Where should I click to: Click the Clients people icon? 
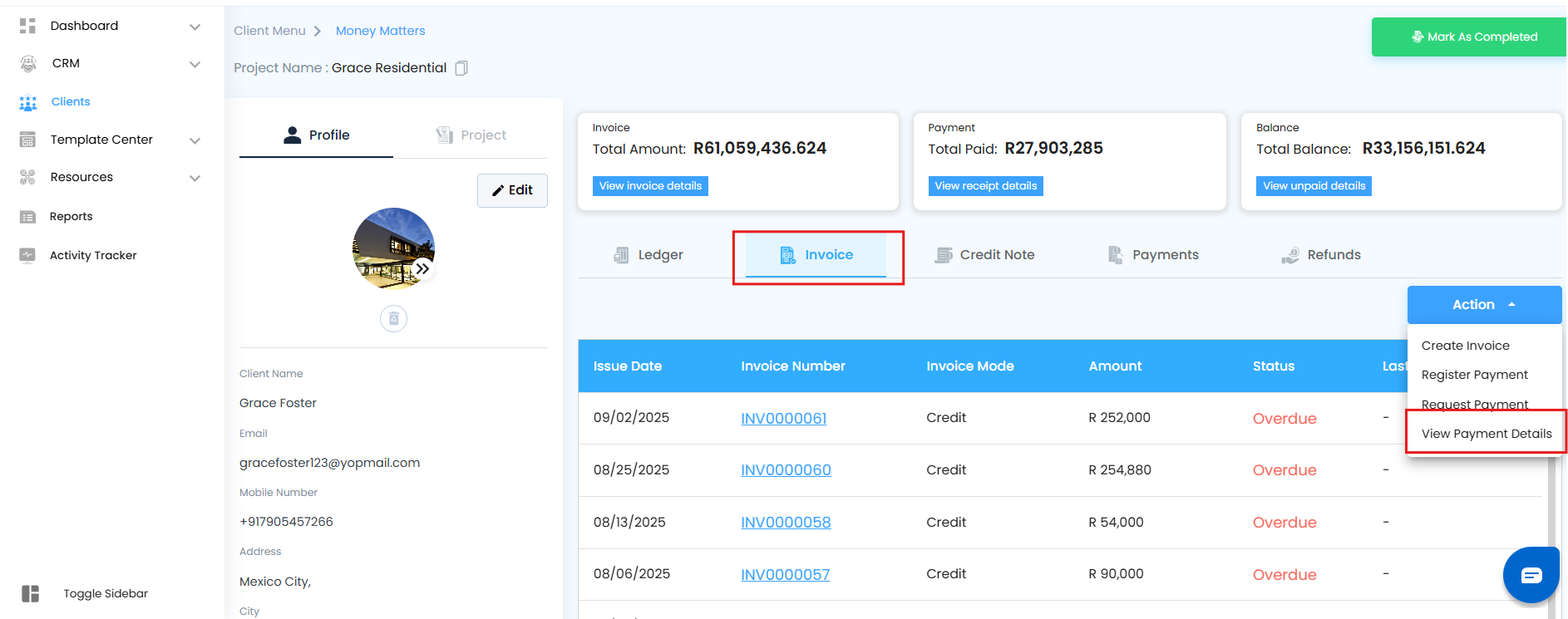[x=28, y=102]
